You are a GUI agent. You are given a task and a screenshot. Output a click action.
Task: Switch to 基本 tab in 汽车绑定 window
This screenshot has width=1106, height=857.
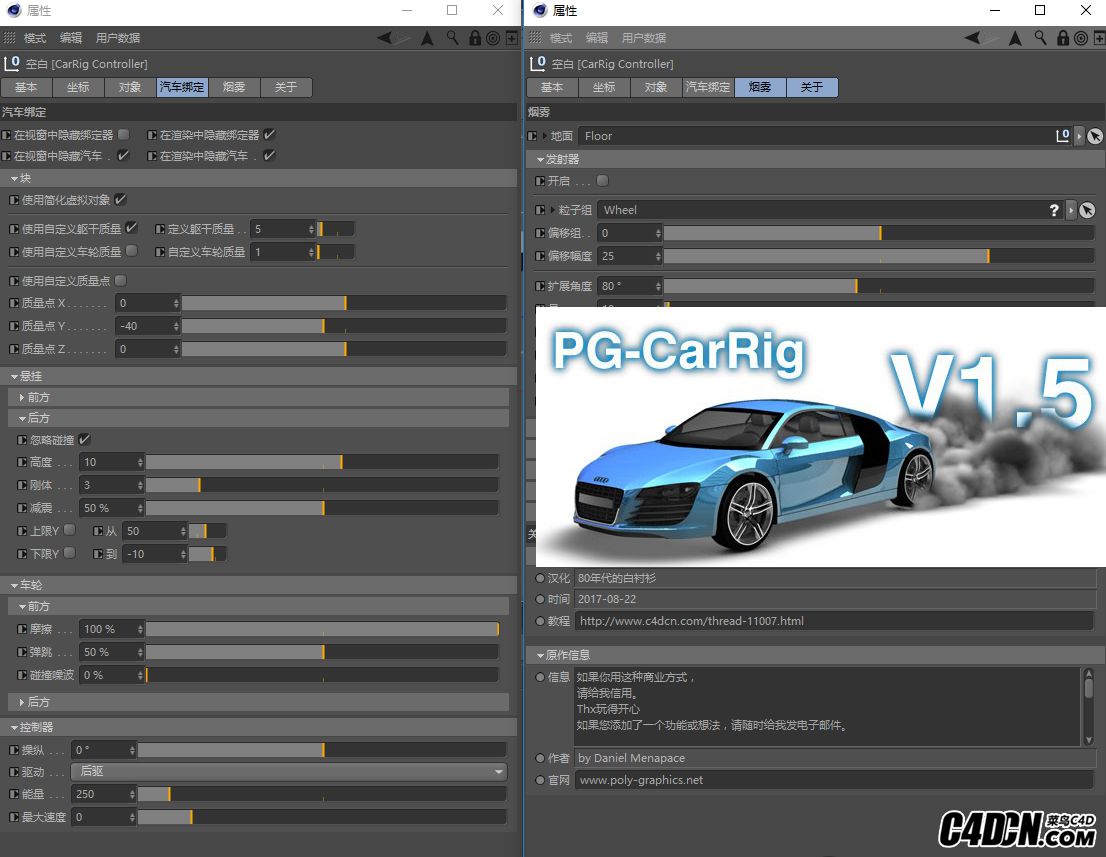click(x=26, y=87)
